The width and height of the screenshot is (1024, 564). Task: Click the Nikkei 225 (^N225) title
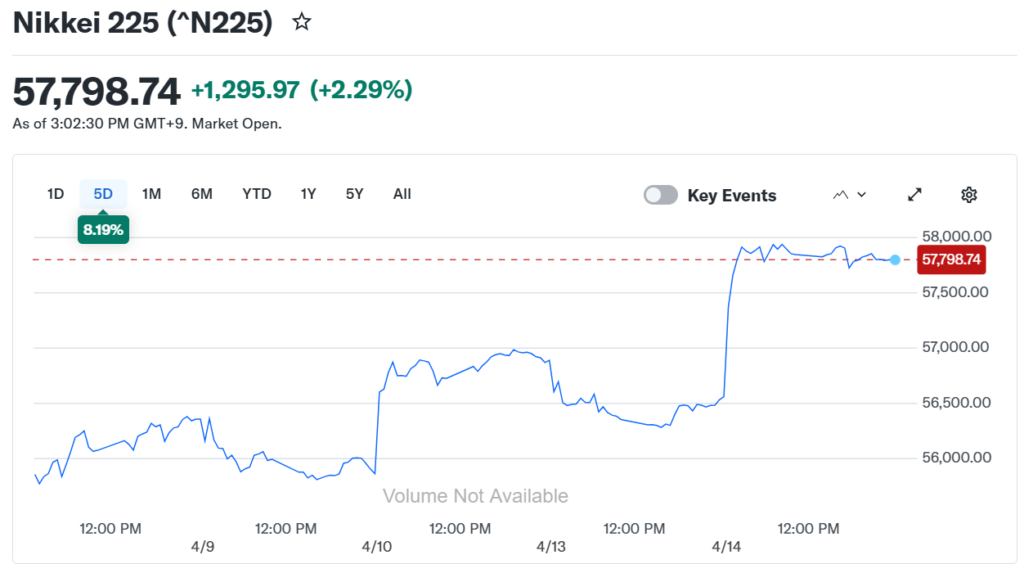coord(143,23)
